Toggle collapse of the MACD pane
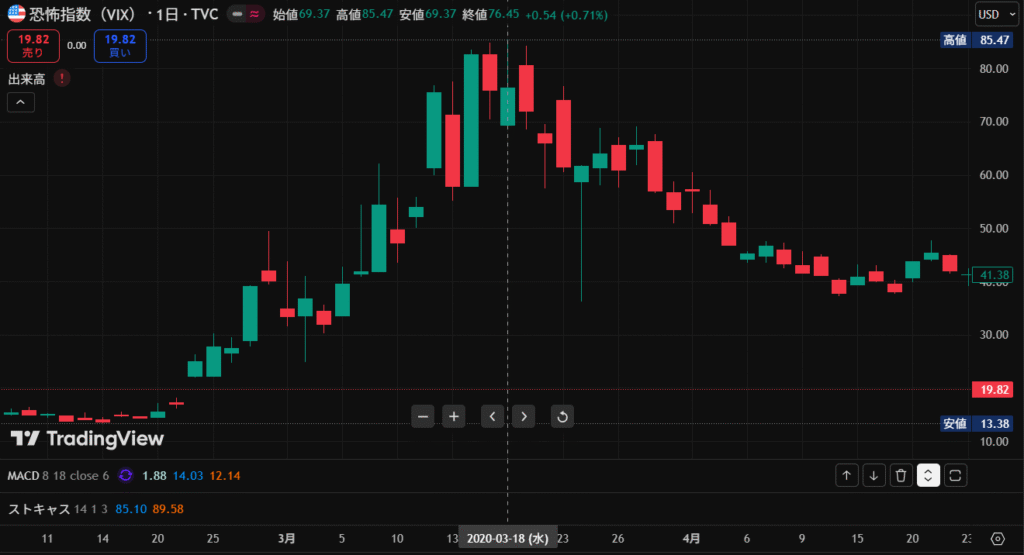 click(928, 476)
